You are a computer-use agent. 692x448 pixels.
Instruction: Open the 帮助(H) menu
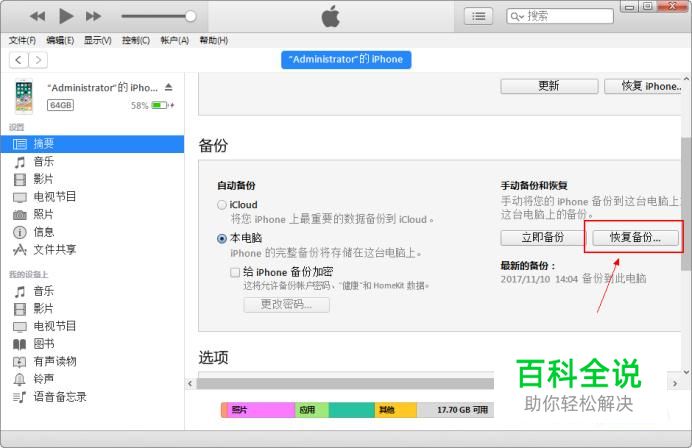click(214, 41)
